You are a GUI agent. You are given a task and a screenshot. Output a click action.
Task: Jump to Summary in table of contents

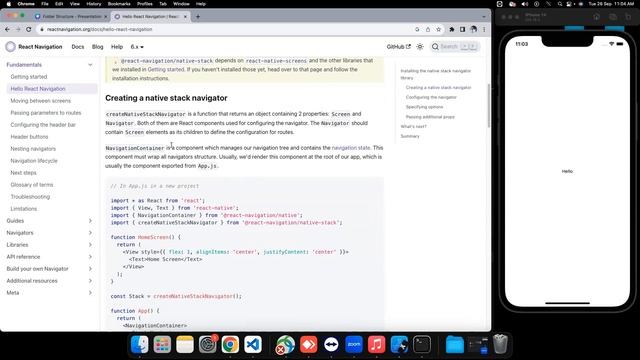click(410, 136)
